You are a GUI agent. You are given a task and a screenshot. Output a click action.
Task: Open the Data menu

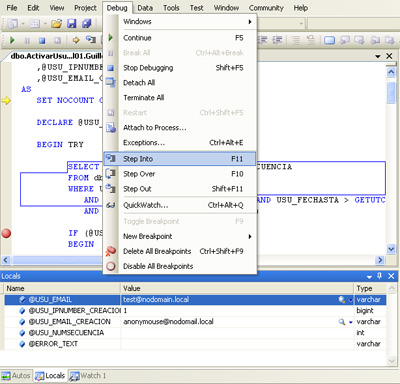click(x=145, y=8)
